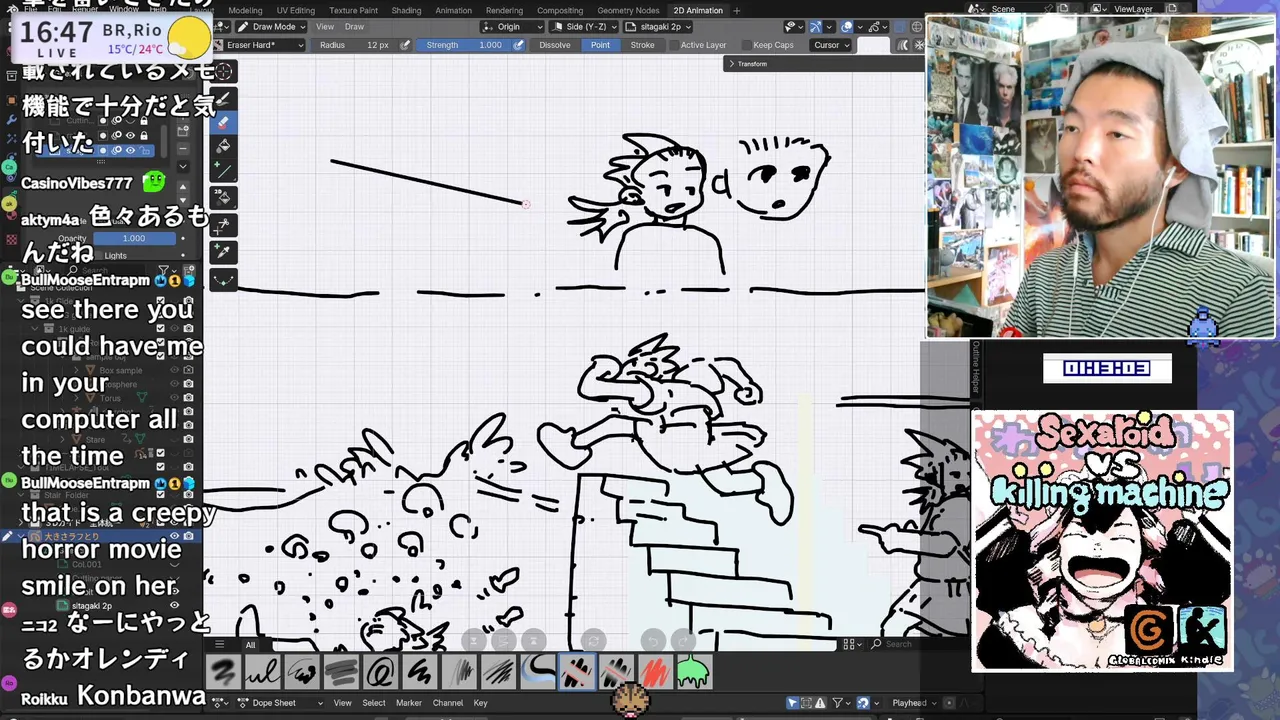Screen dimensions: 1280x720
Task: Pick the green dripping brush thumbnail
Action: pos(694,672)
